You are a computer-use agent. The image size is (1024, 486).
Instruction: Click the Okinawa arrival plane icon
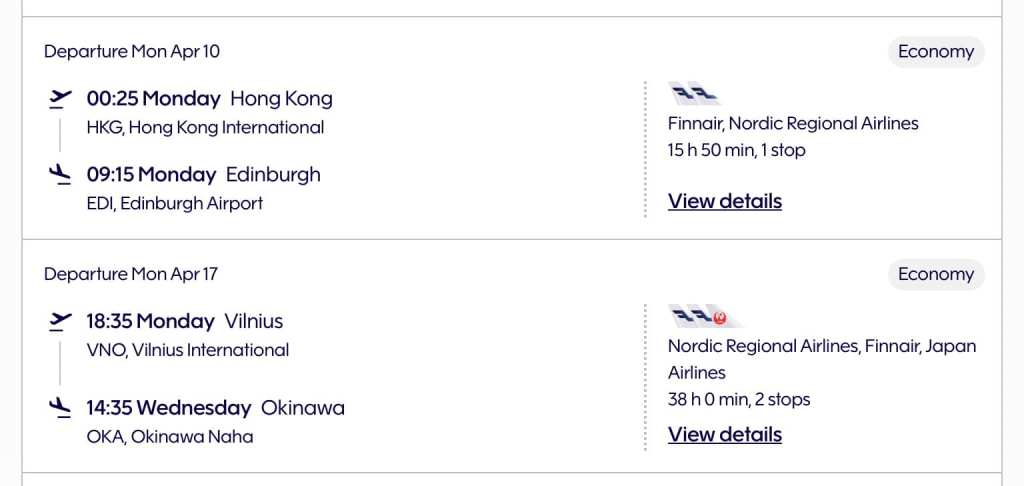(x=61, y=408)
